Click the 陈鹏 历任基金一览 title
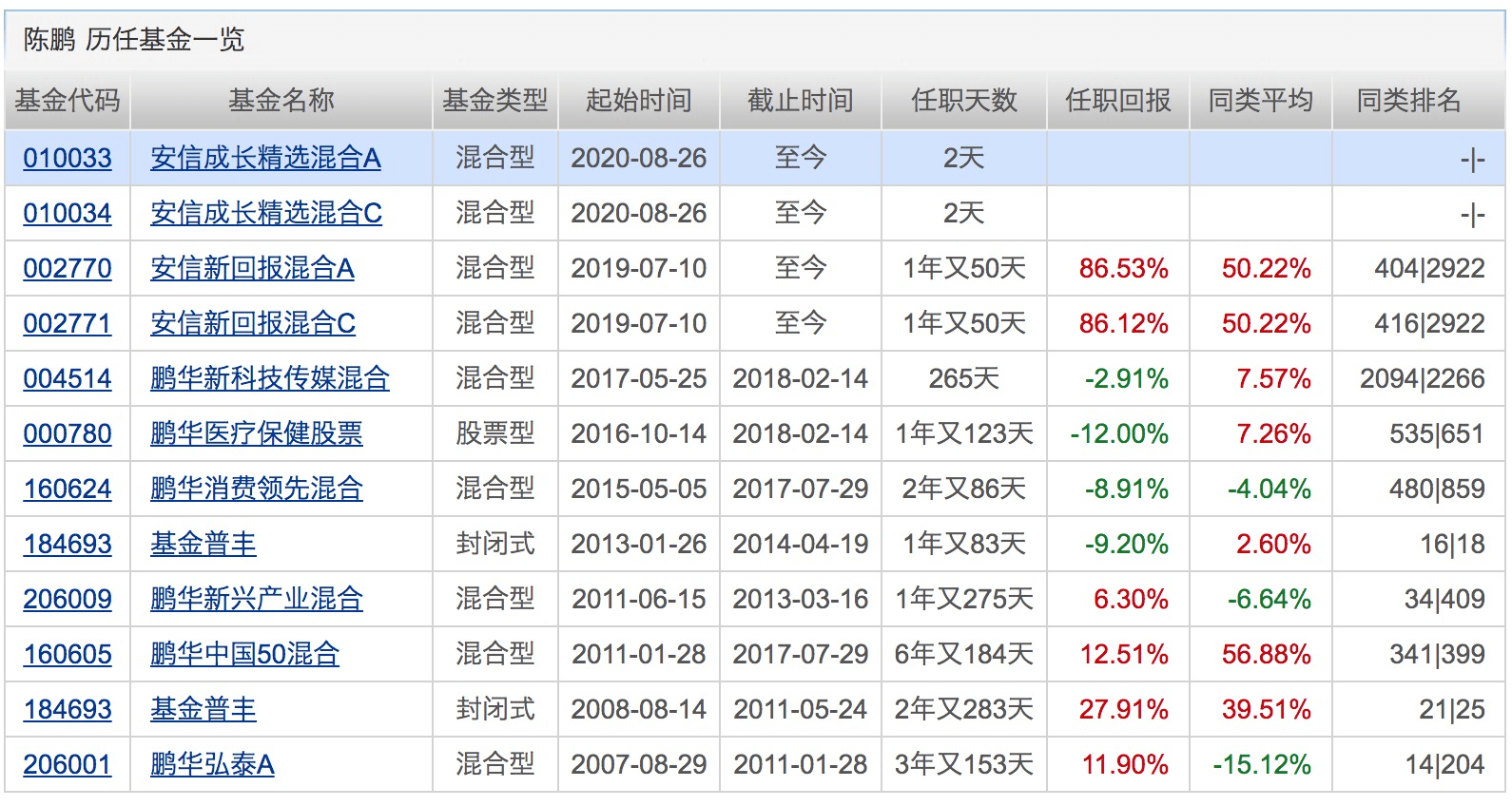Viewport: 1512px width, 806px height. click(134, 39)
